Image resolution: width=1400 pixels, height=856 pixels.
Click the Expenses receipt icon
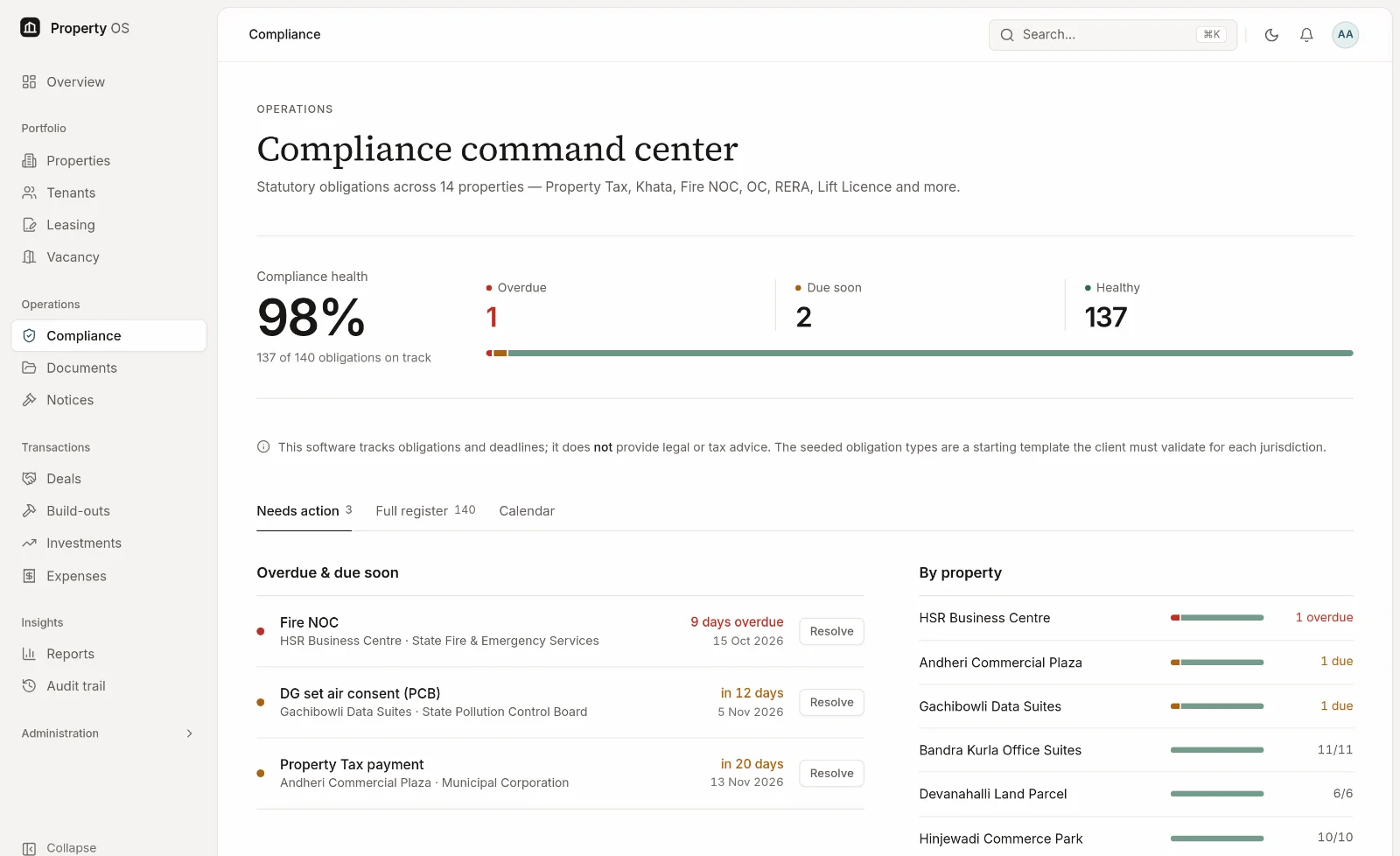point(29,576)
